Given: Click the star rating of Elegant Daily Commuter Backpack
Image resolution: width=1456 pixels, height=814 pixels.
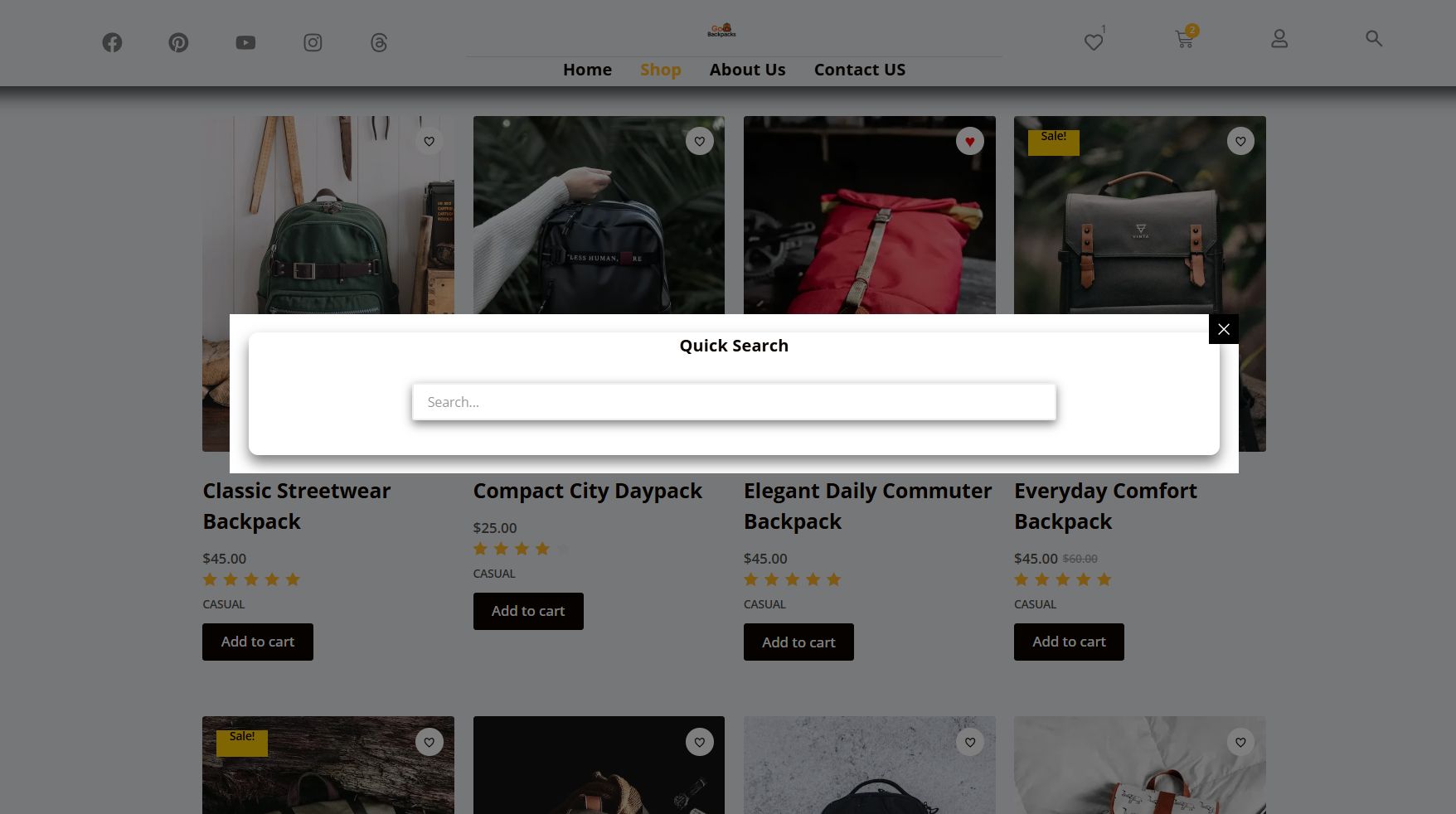Looking at the screenshot, I should (792, 579).
